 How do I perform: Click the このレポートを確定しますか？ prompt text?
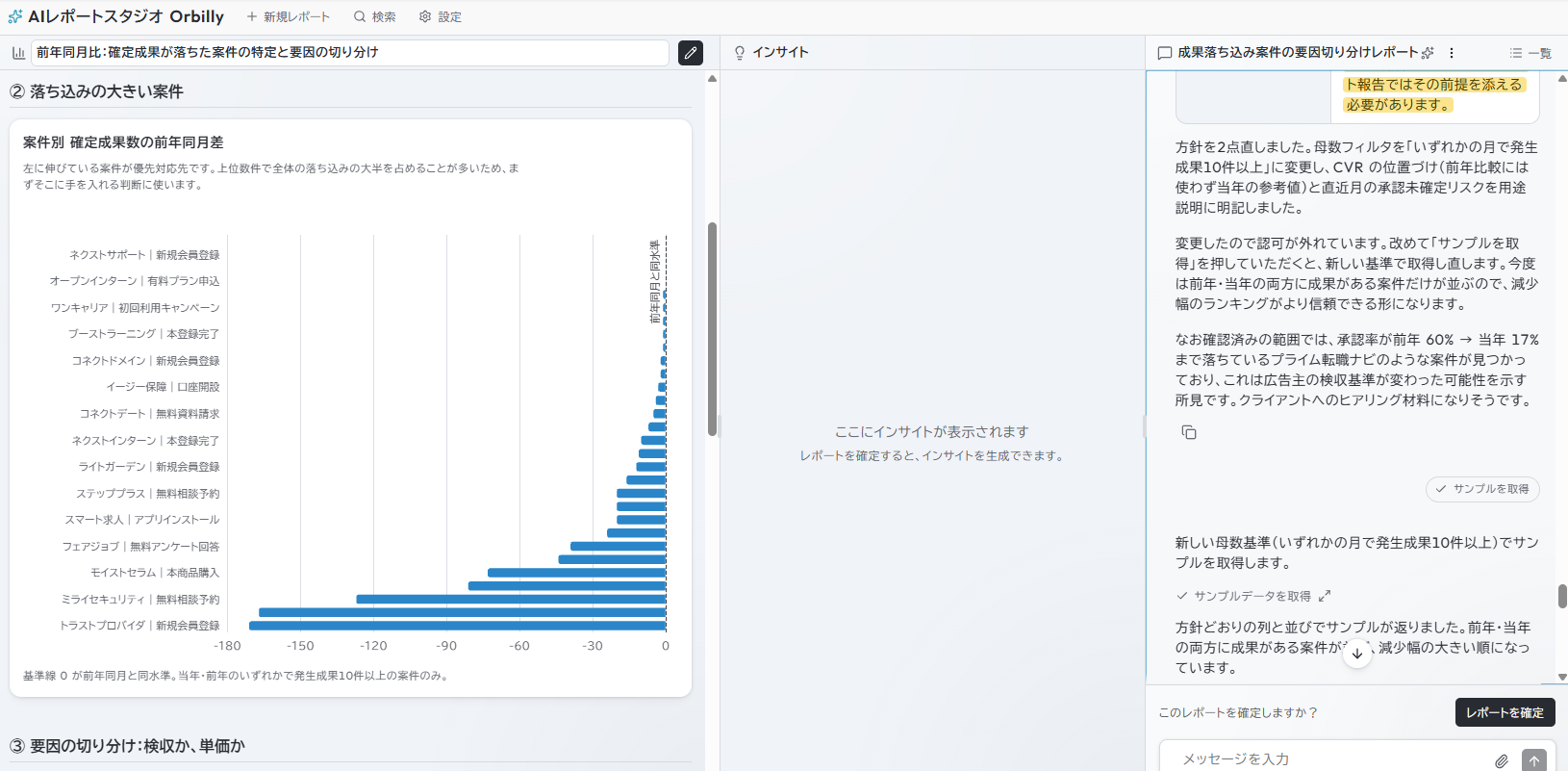coord(1238,712)
